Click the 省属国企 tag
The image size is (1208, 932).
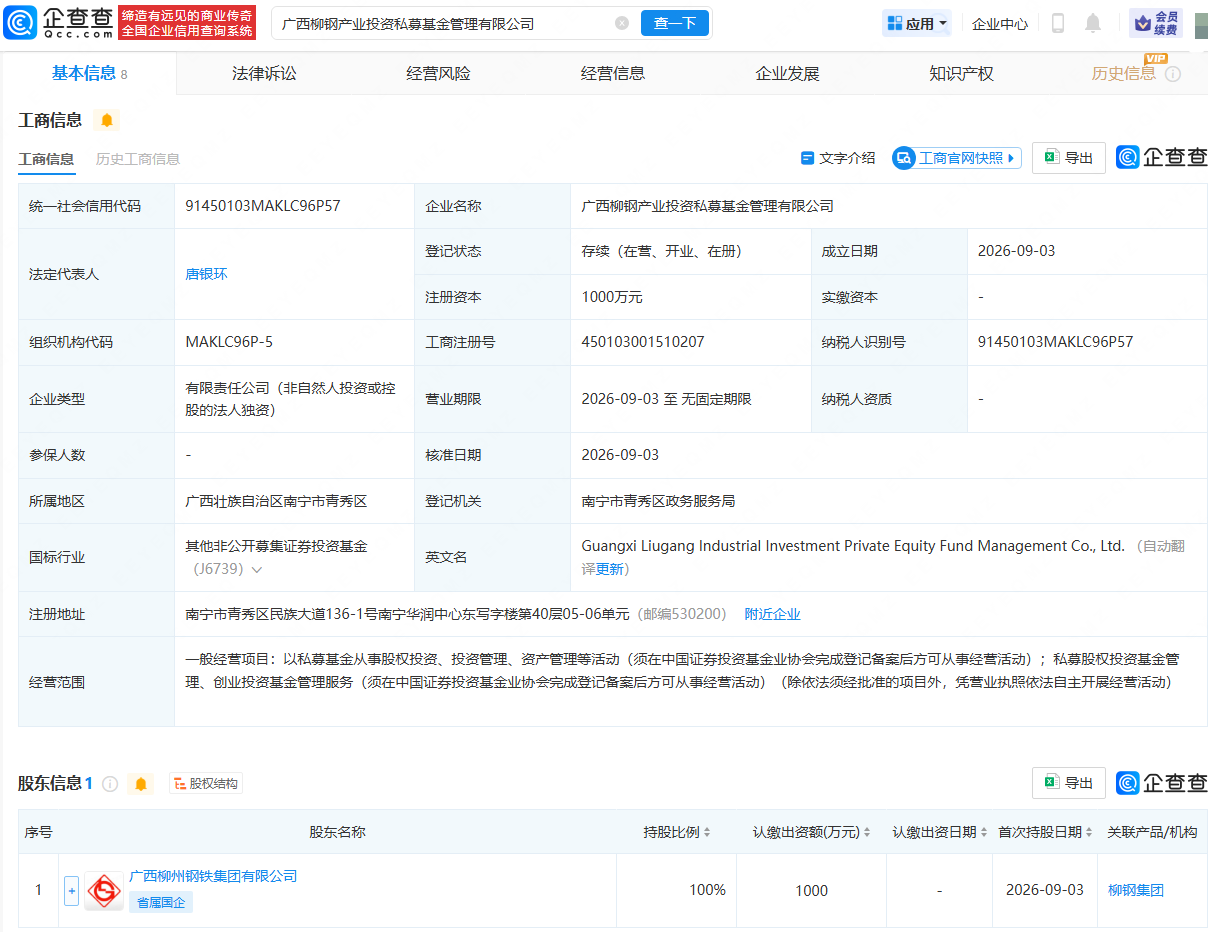(x=161, y=902)
